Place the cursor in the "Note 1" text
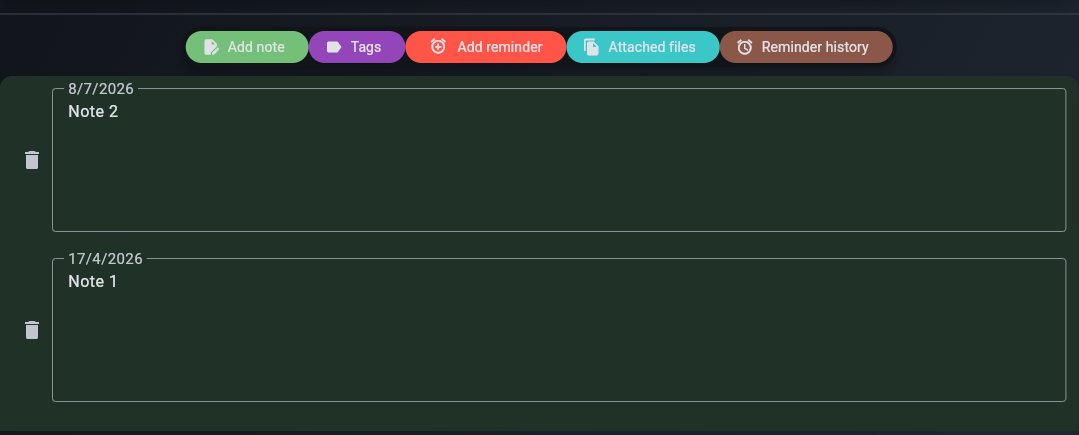 pyautogui.click(x=93, y=282)
